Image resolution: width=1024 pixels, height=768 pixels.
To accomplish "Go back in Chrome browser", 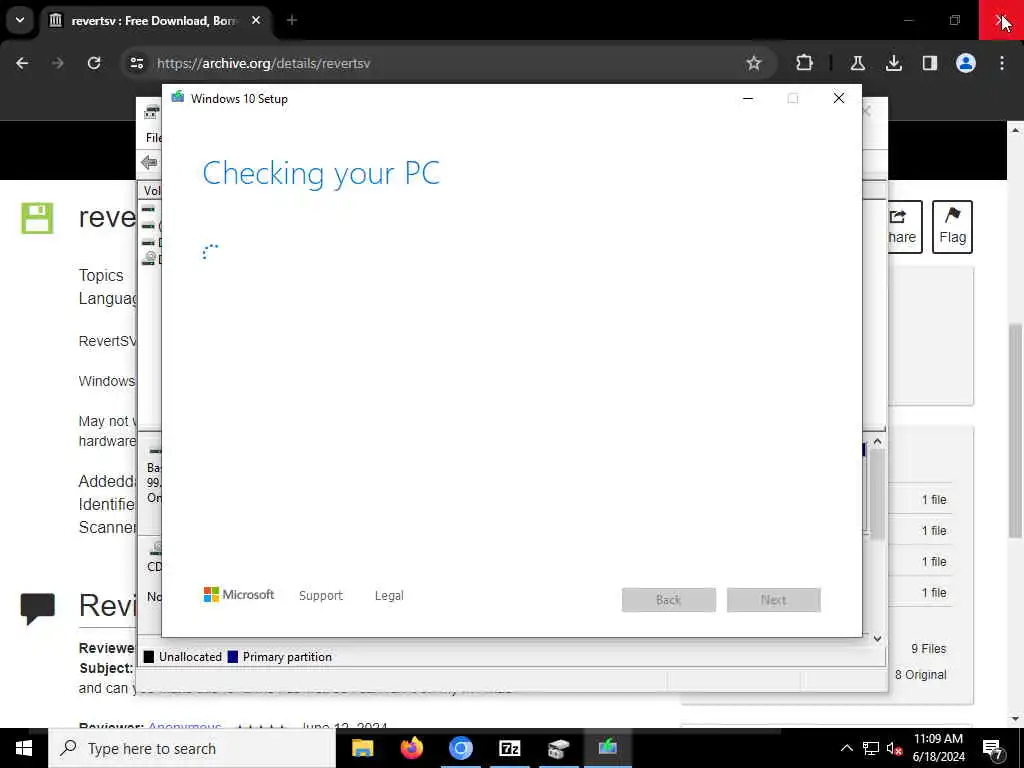I will [x=22, y=63].
